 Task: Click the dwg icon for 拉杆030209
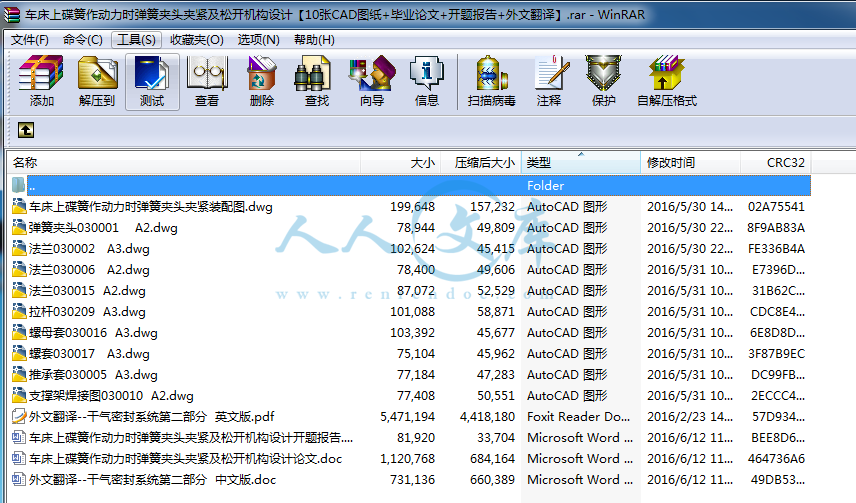pos(19,311)
